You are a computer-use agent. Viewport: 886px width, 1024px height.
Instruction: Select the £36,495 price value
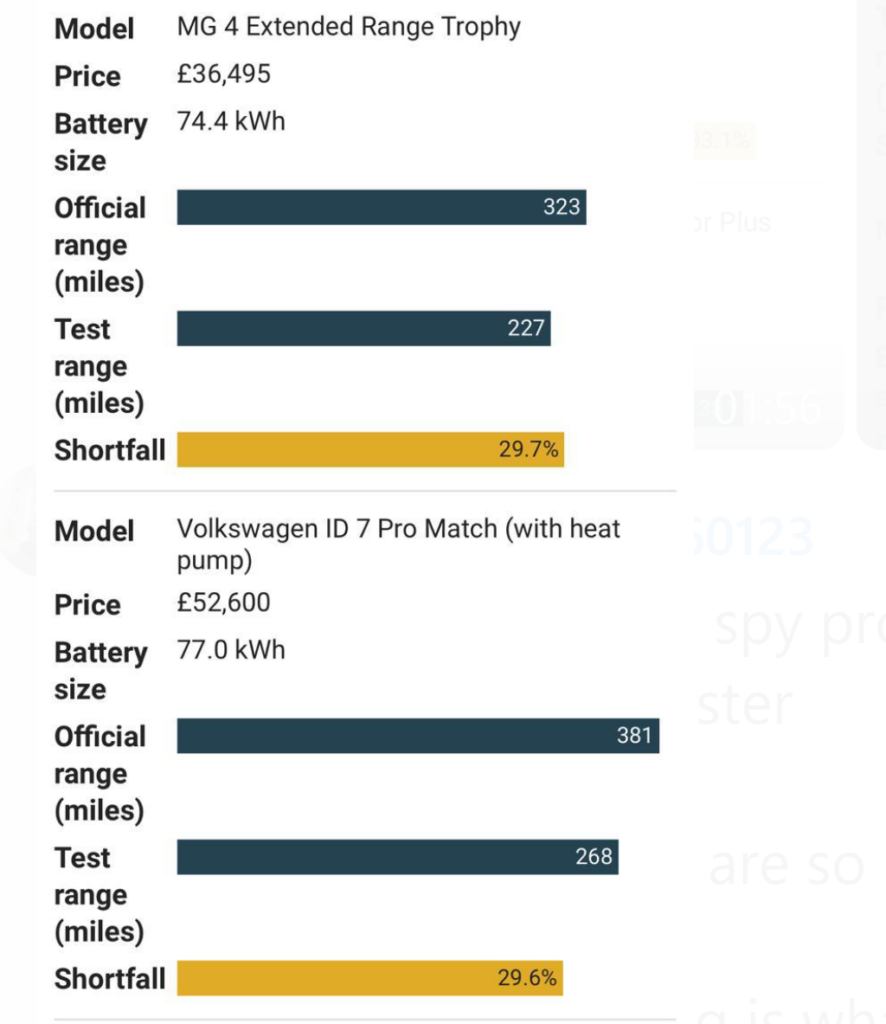click(x=223, y=74)
